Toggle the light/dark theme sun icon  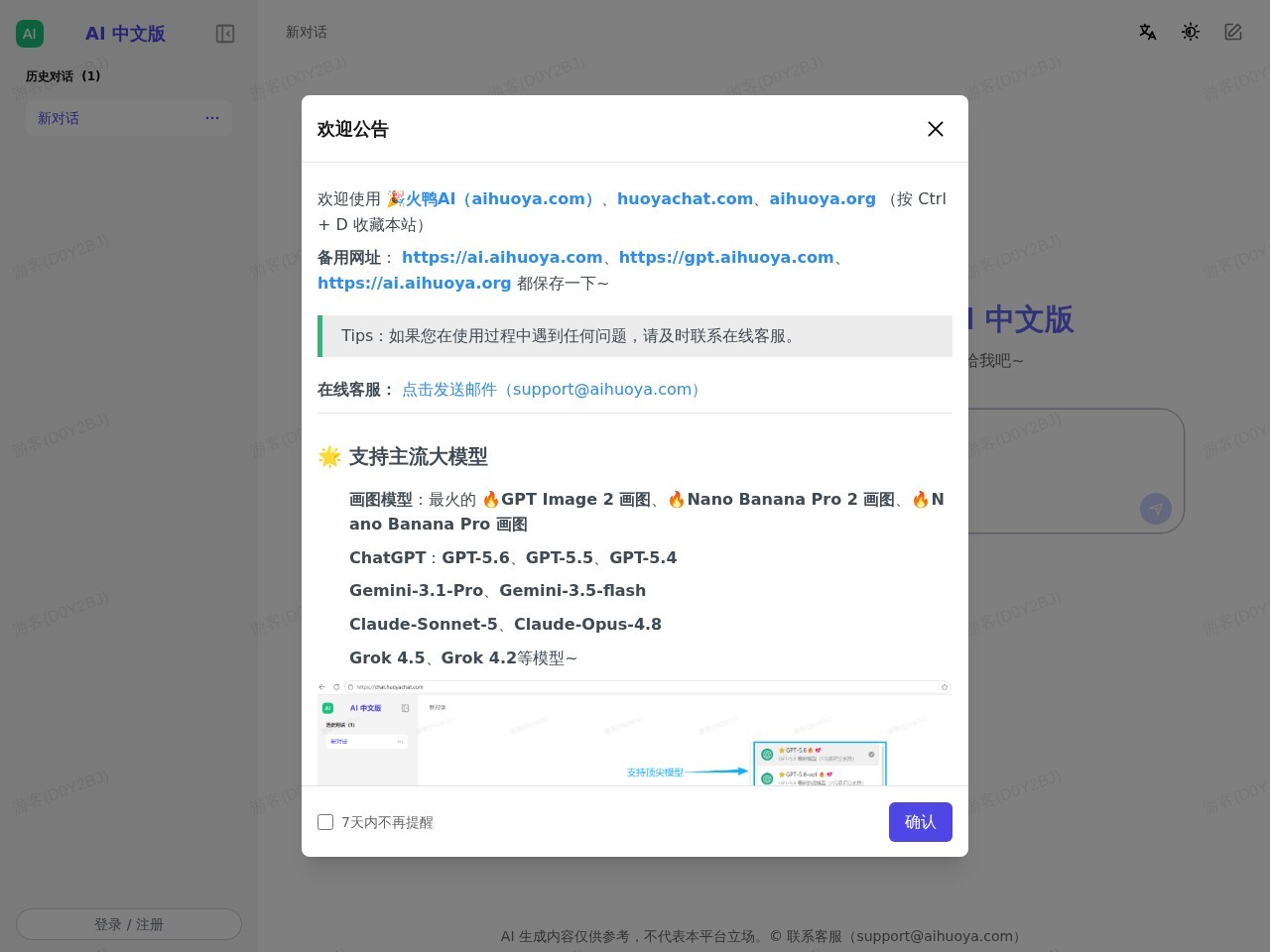[1191, 32]
